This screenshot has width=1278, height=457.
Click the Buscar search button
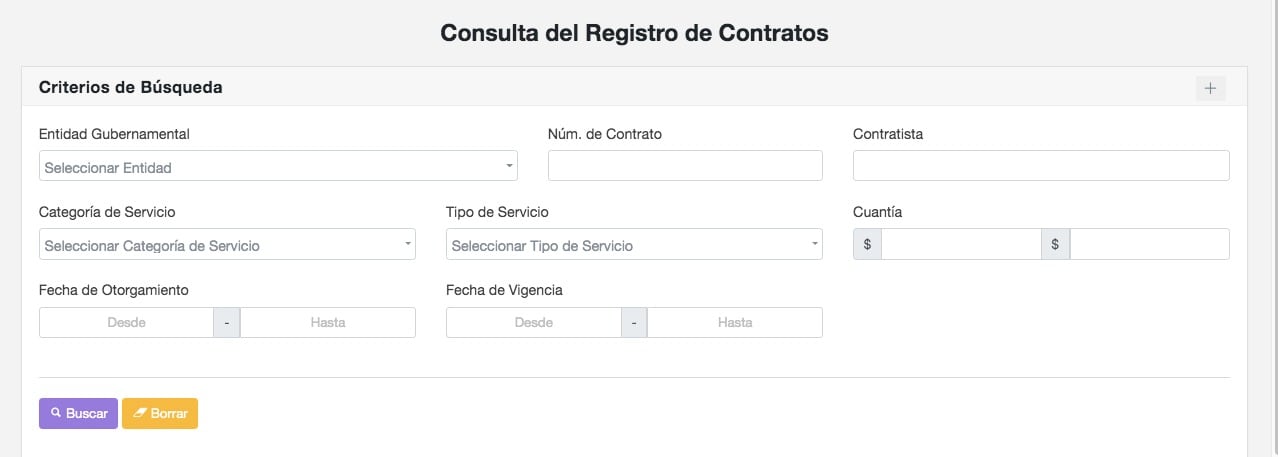coord(78,413)
